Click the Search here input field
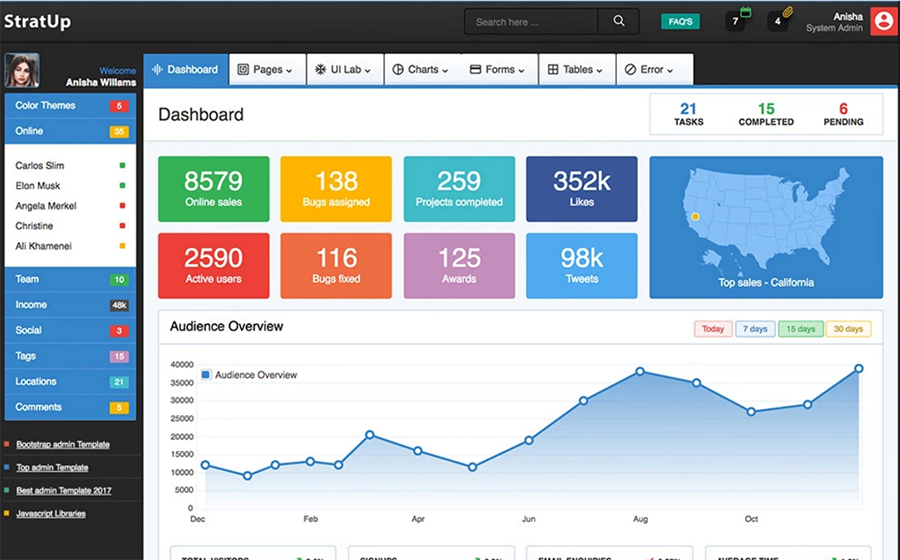 [x=531, y=21]
